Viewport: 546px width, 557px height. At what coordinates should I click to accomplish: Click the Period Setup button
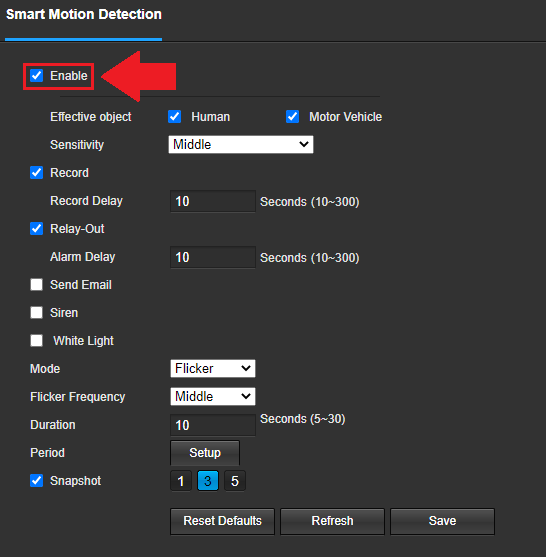click(x=205, y=453)
